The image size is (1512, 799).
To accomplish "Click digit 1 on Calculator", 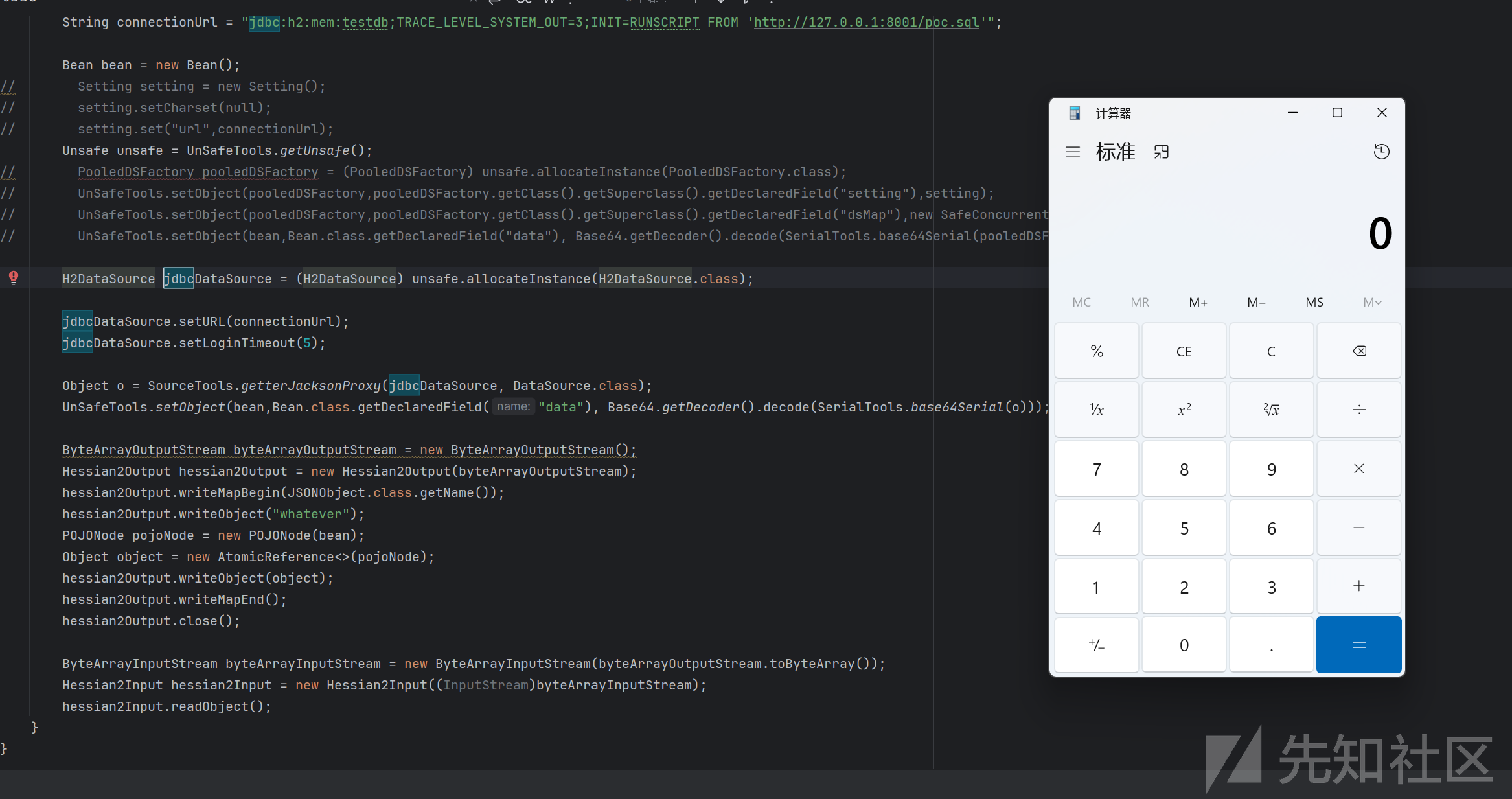I will click(x=1097, y=586).
